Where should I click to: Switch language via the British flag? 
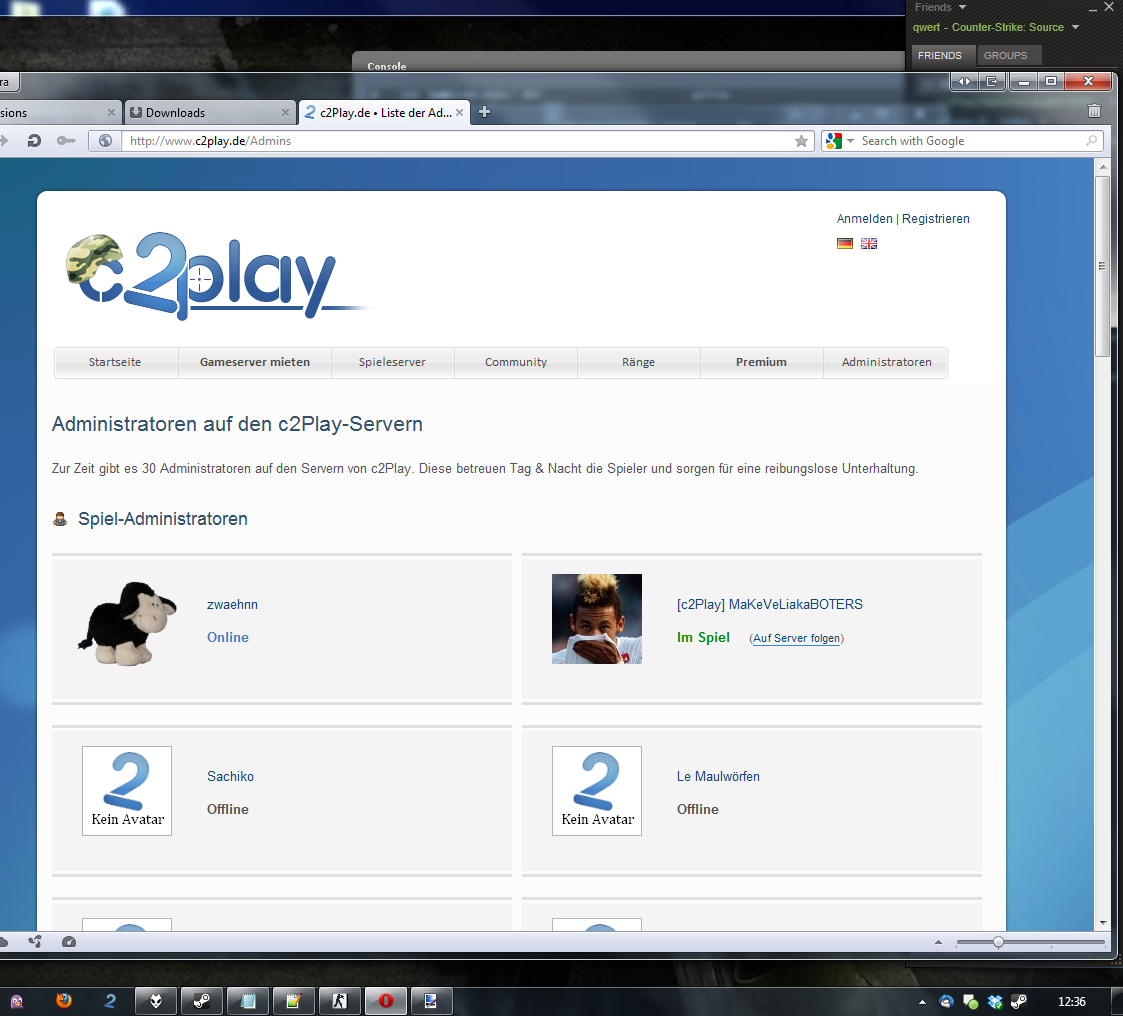tap(869, 243)
